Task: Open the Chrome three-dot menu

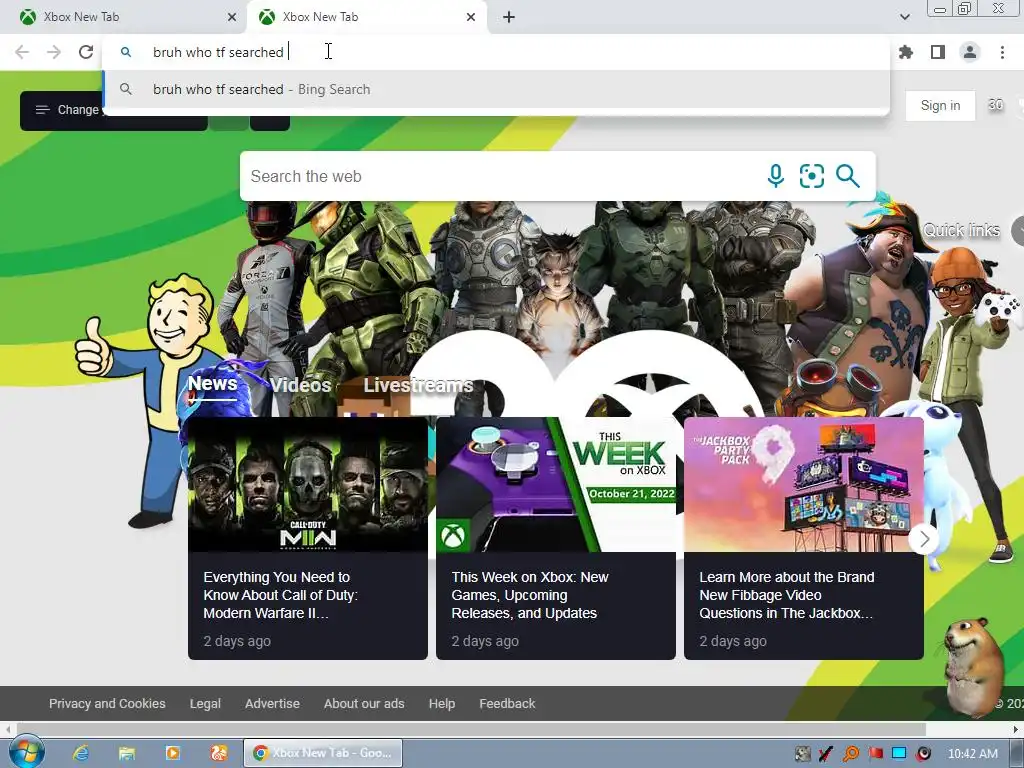Action: coord(1002,52)
